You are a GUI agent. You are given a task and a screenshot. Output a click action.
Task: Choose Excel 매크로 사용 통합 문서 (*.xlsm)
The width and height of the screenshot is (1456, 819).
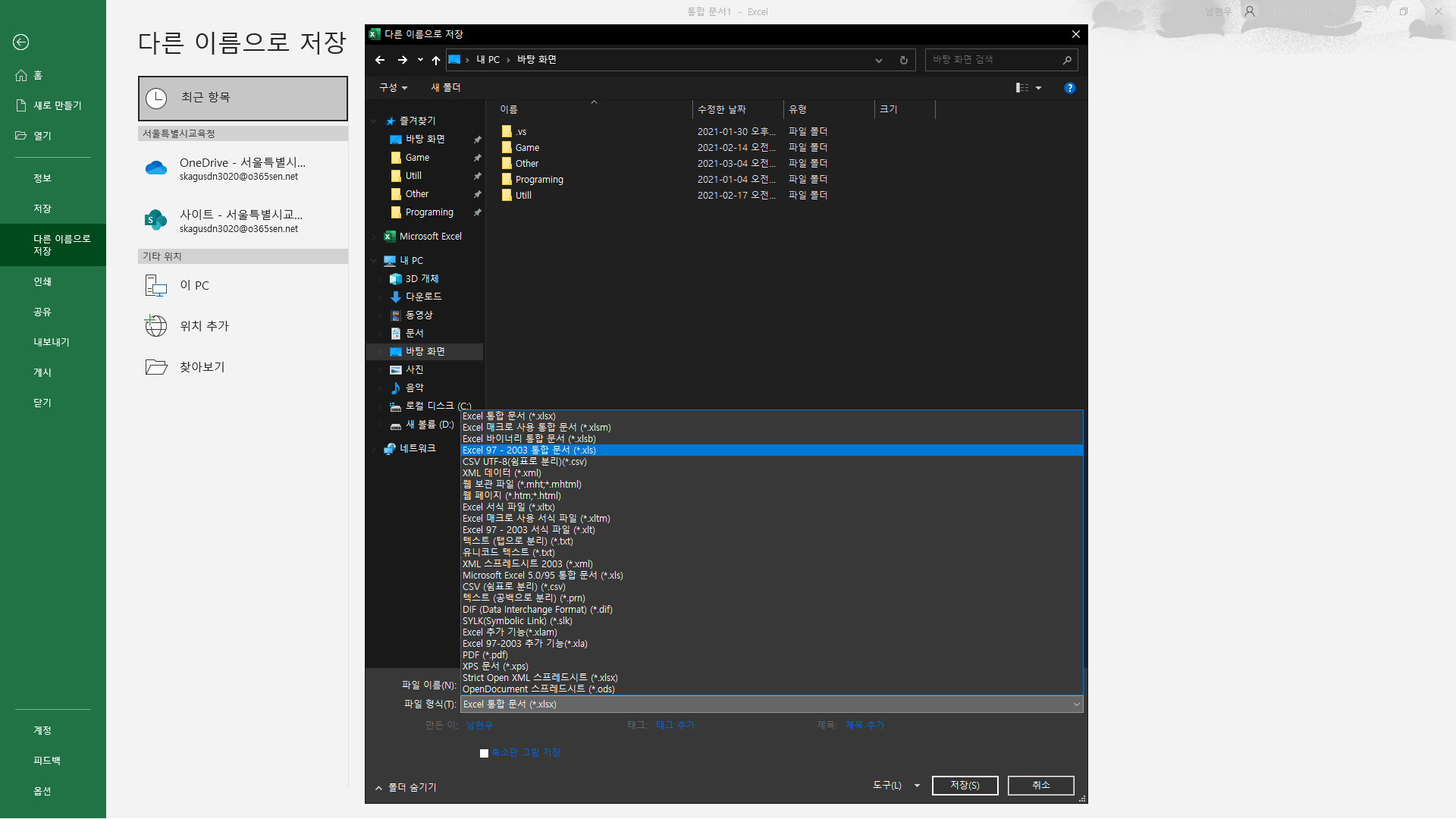772,428
